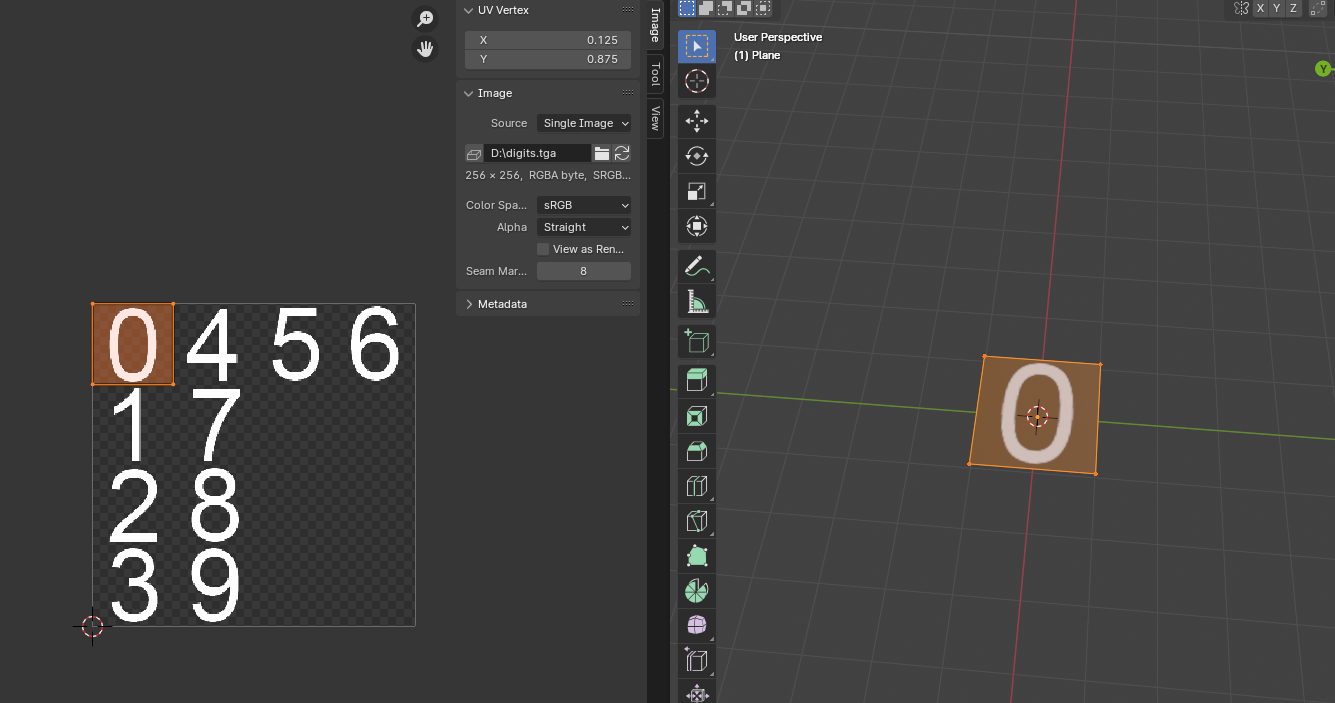Activate the Rotate tool

pyautogui.click(x=697, y=157)
